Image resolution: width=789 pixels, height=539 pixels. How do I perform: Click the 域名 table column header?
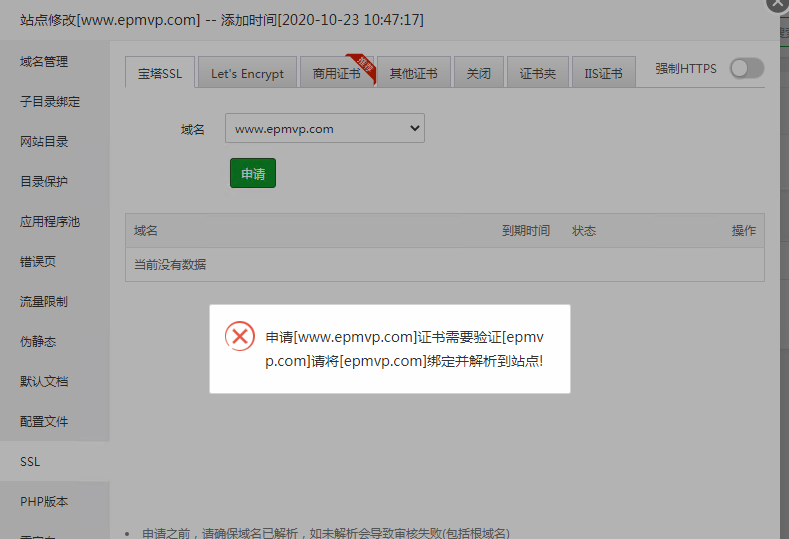[146, 230]
